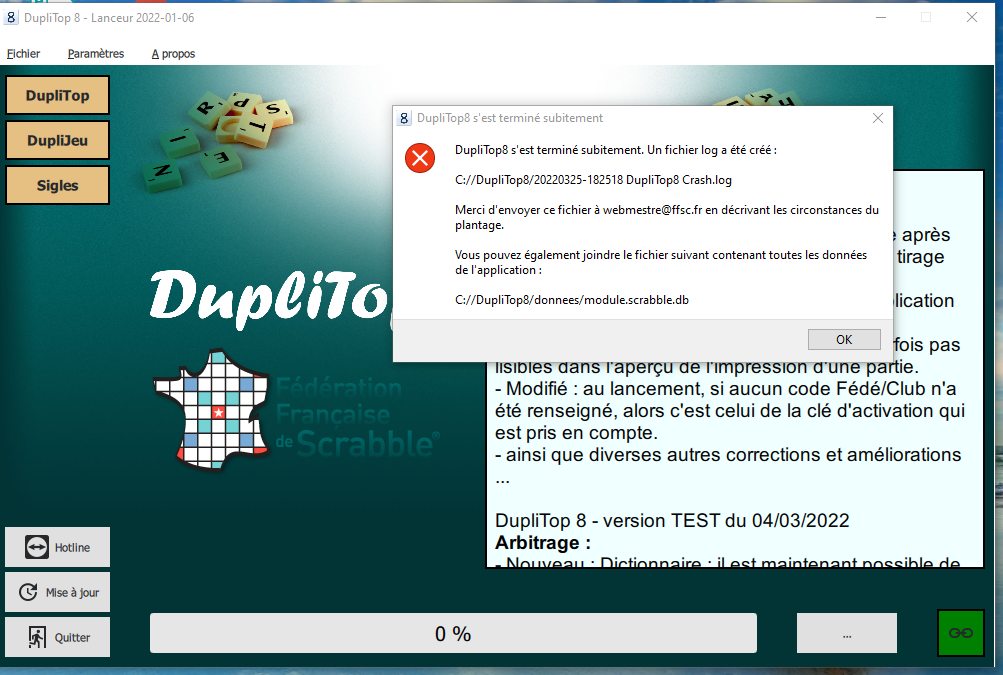The image size is (1003, 675).
Task: Click the TeamViewer Hotline icon
Action: click(36, 547)
